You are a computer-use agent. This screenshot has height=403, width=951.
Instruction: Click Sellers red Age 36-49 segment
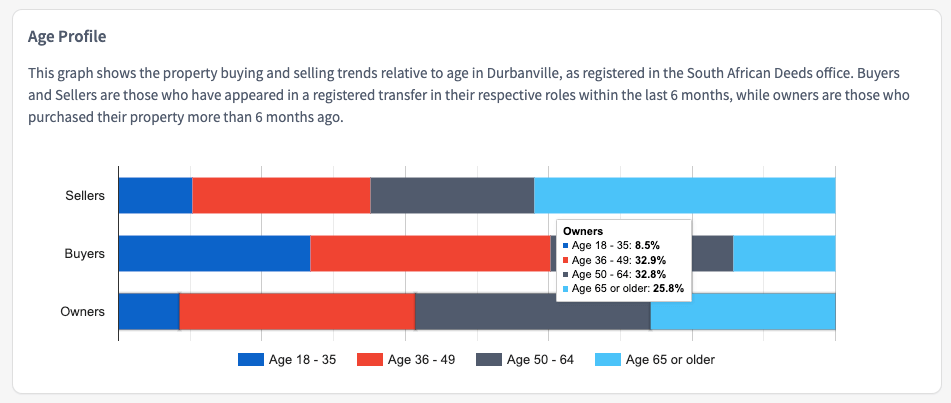pos(281,195)
